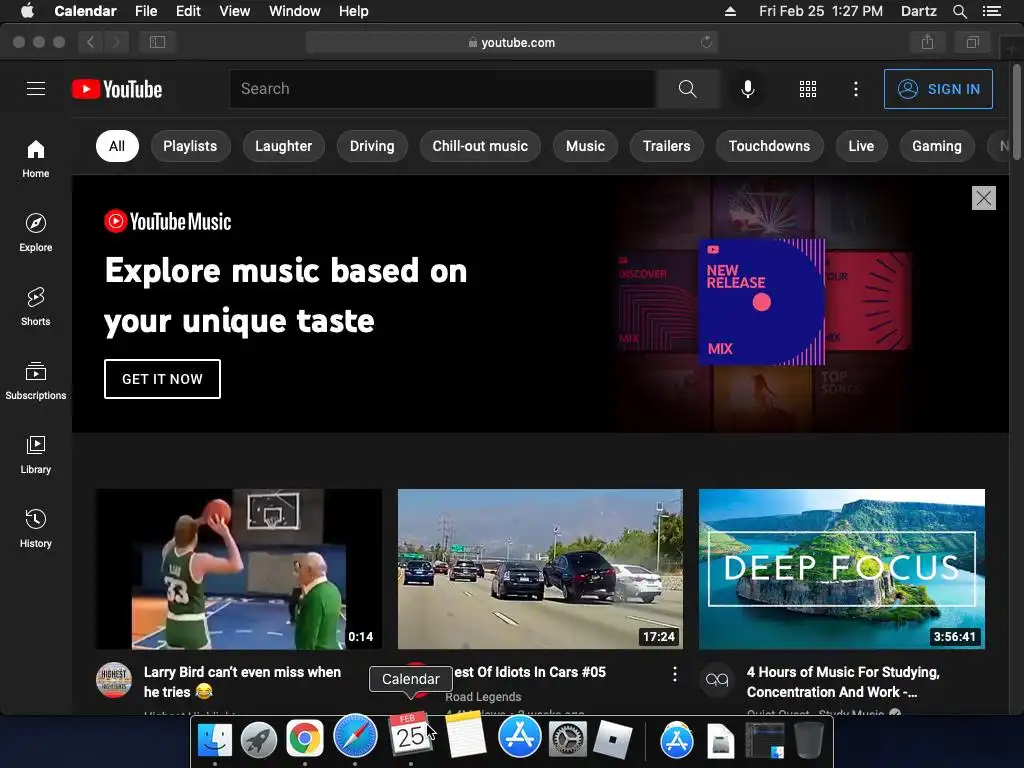Select the Music filter chip
Screen dimensions: 1024x768
585,146
